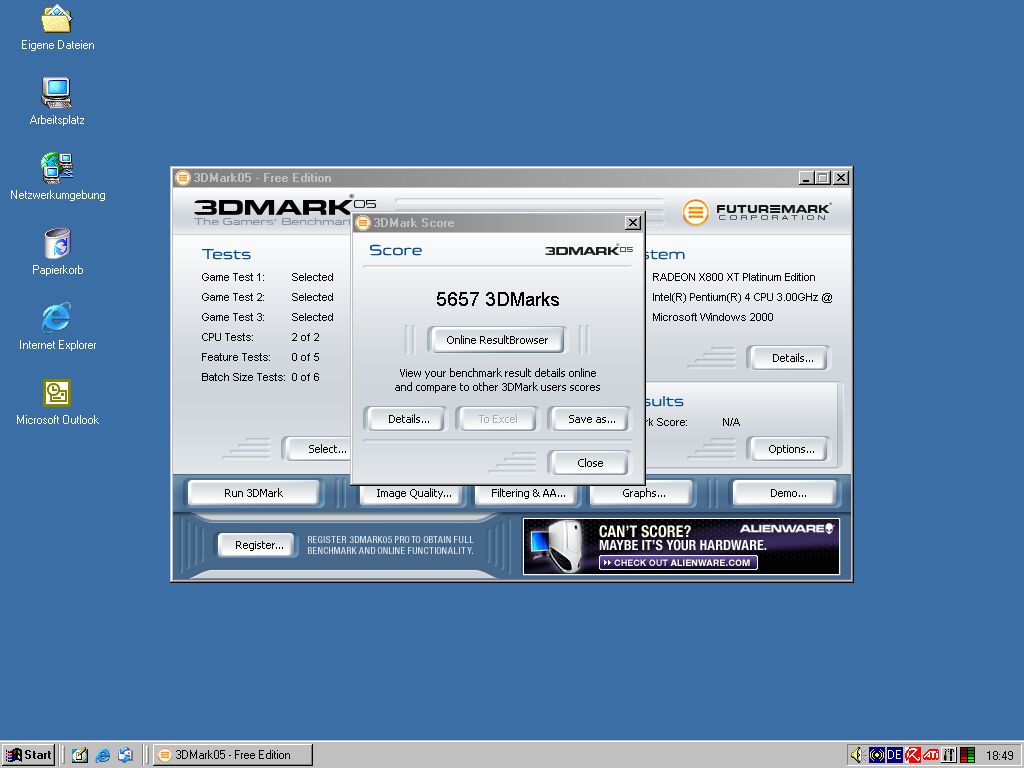Click the red ATI tray icon
The height and width of the screenshot is (768, 1024).
tap(931, 755)
